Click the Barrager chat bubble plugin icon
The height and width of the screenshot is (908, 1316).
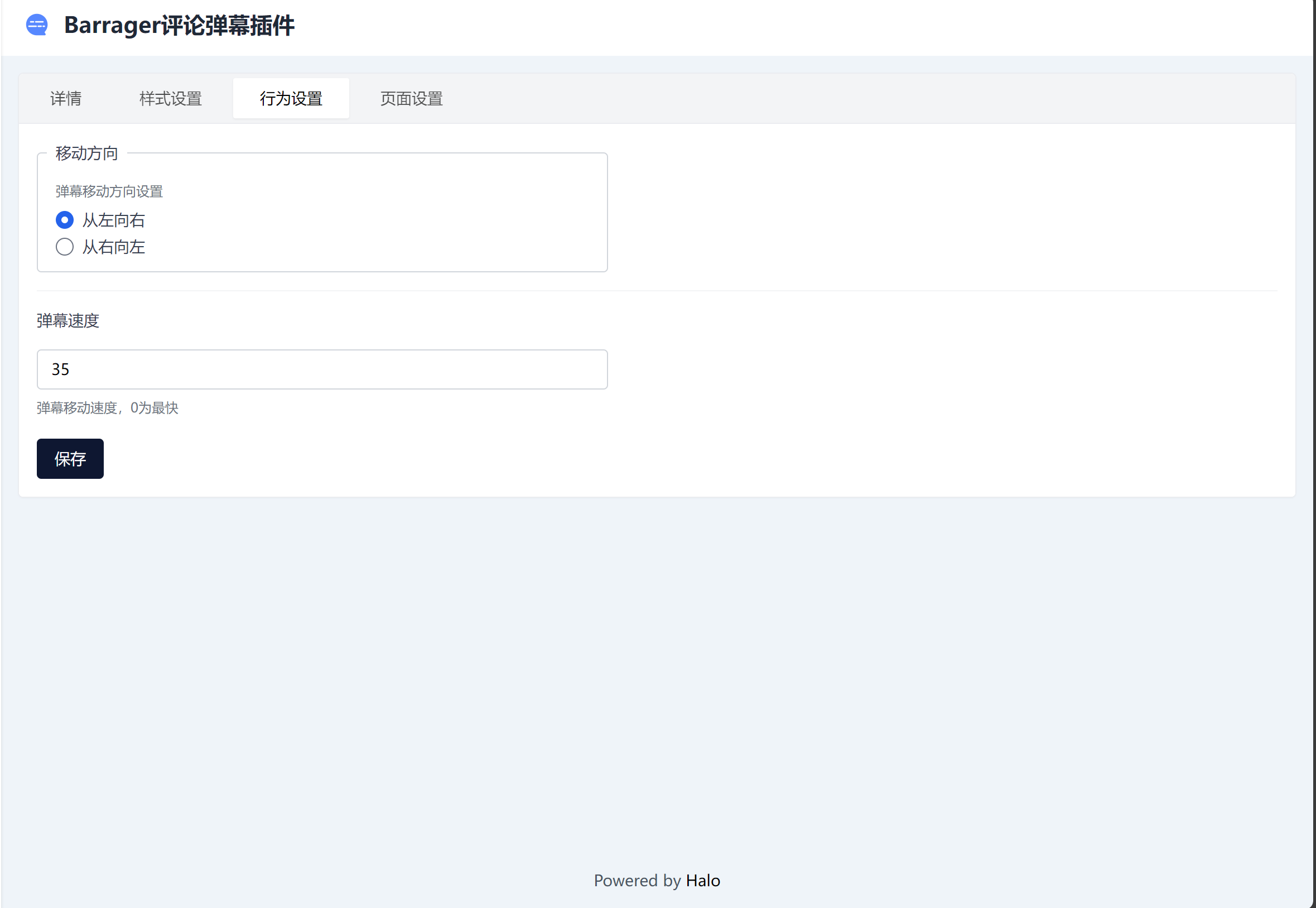37,25
